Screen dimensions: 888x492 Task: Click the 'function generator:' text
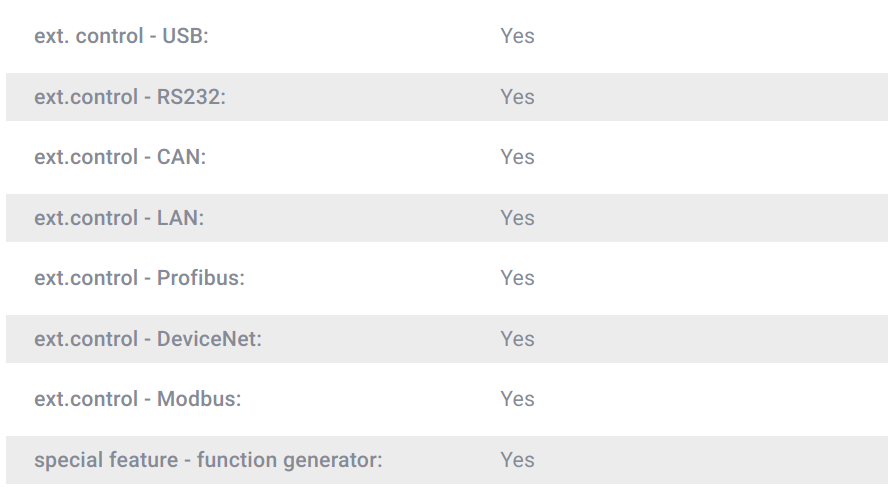290,460
